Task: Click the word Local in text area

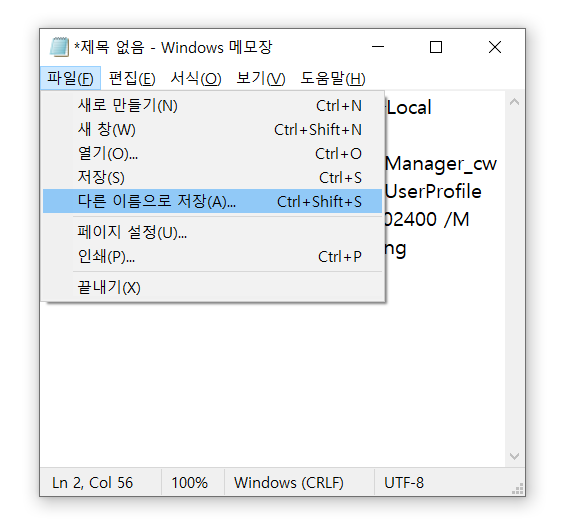Action: coord(409,108)
